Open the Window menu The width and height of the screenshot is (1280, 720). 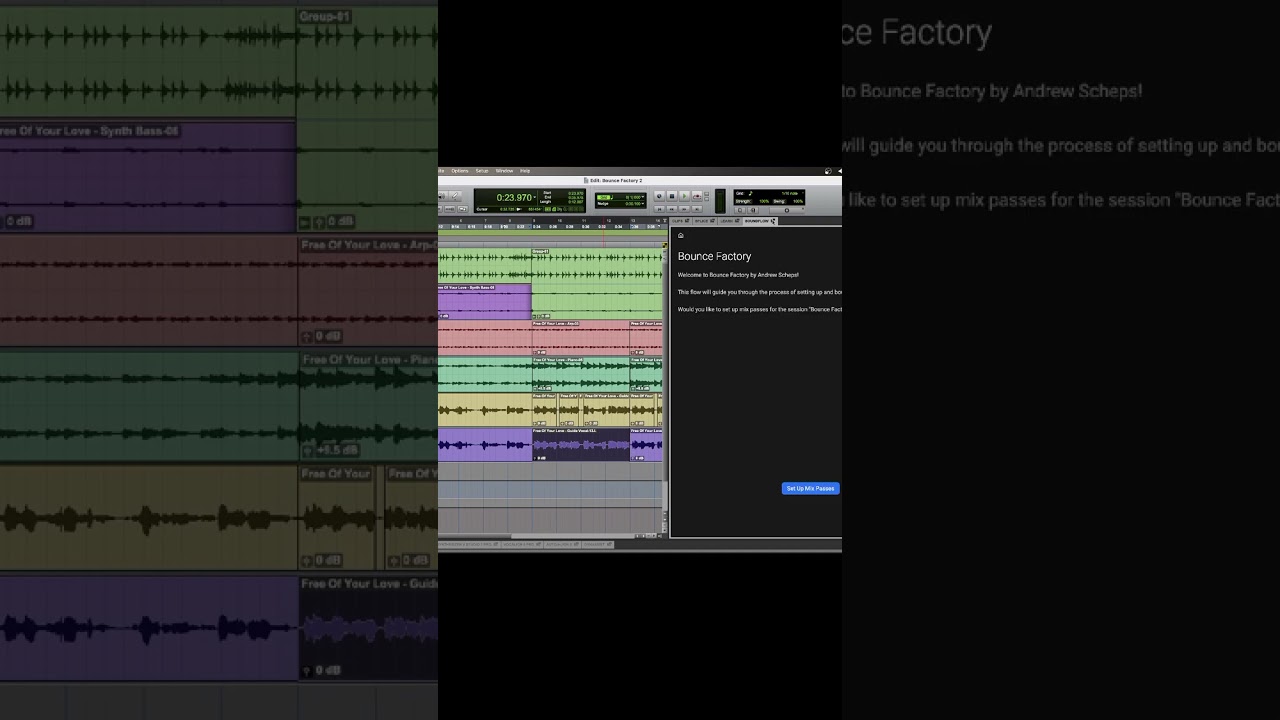click(504, 171)
